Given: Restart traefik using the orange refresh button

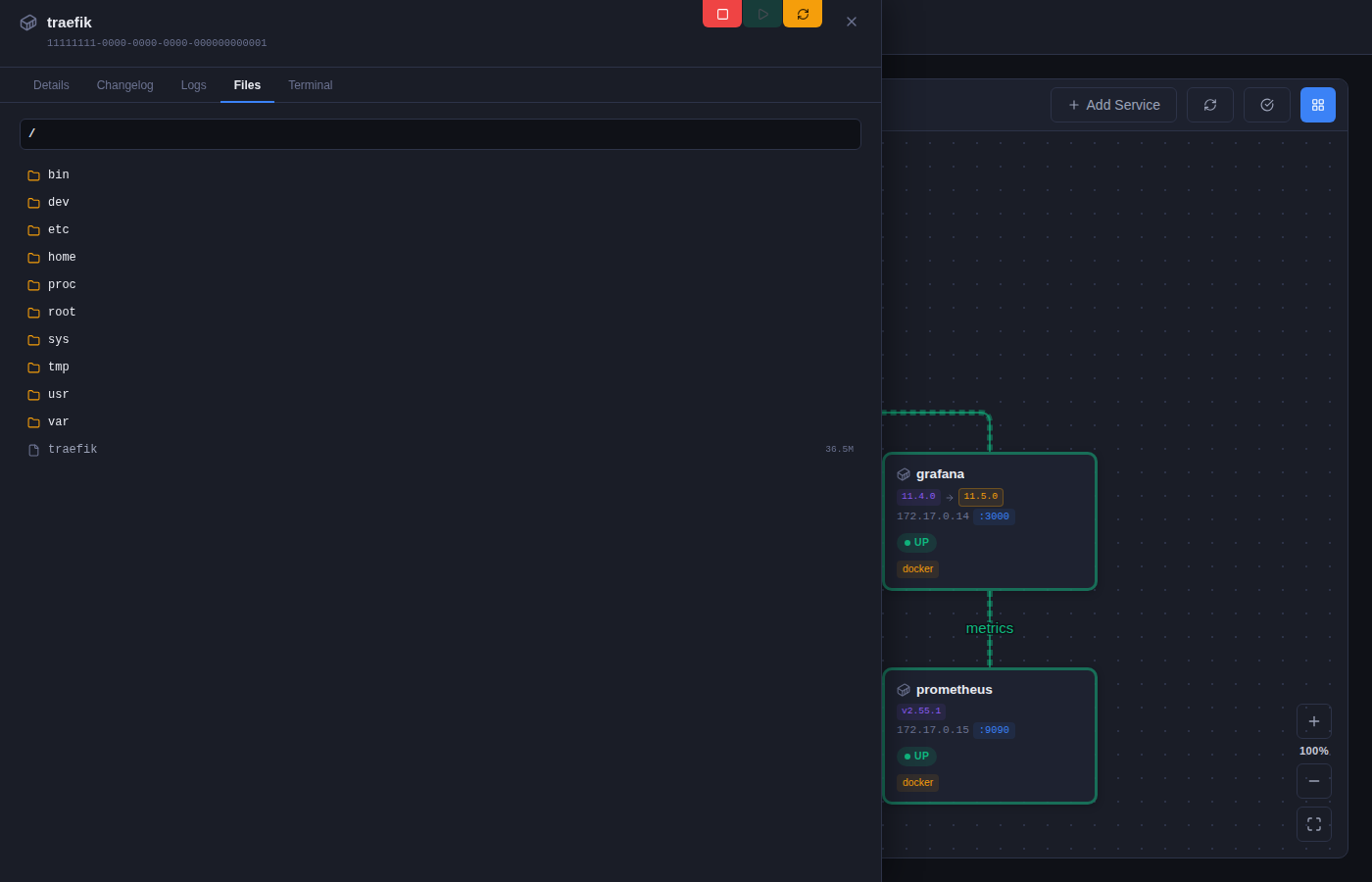Looking at the screenshot, I should pos(803,14).
